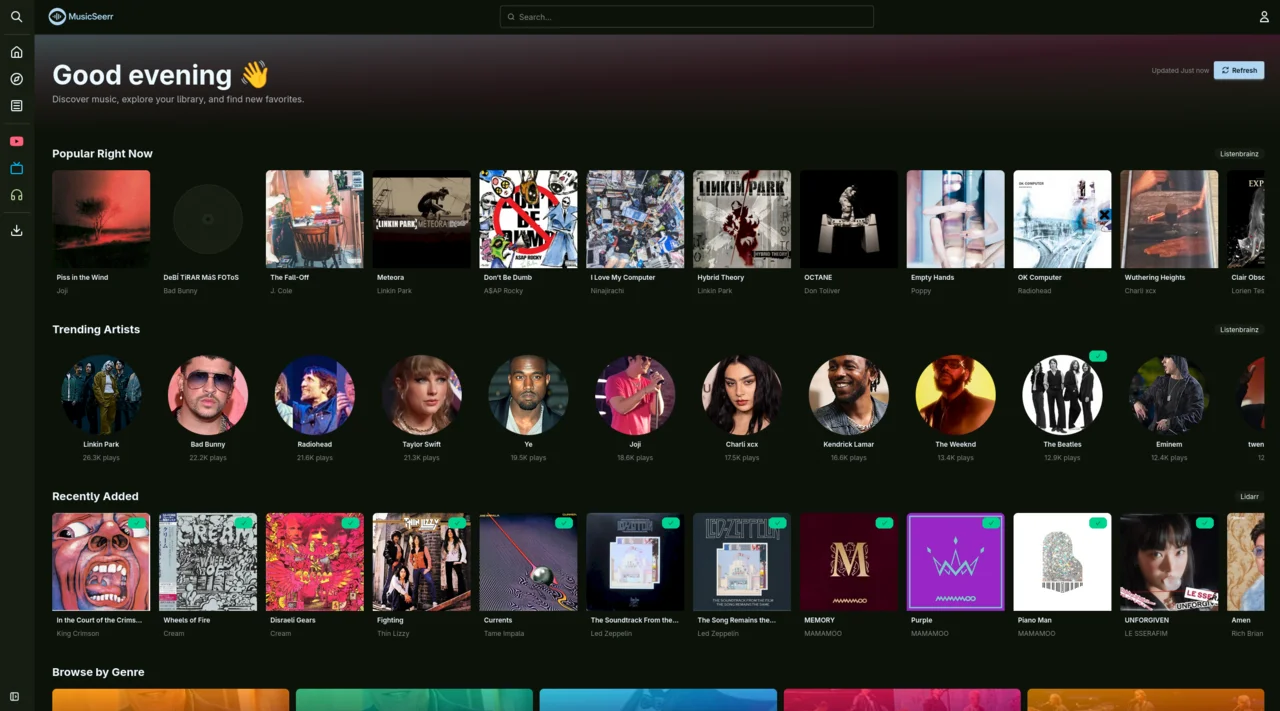
Task: Open the library list icon in sidebar
Action: [16, 106]
